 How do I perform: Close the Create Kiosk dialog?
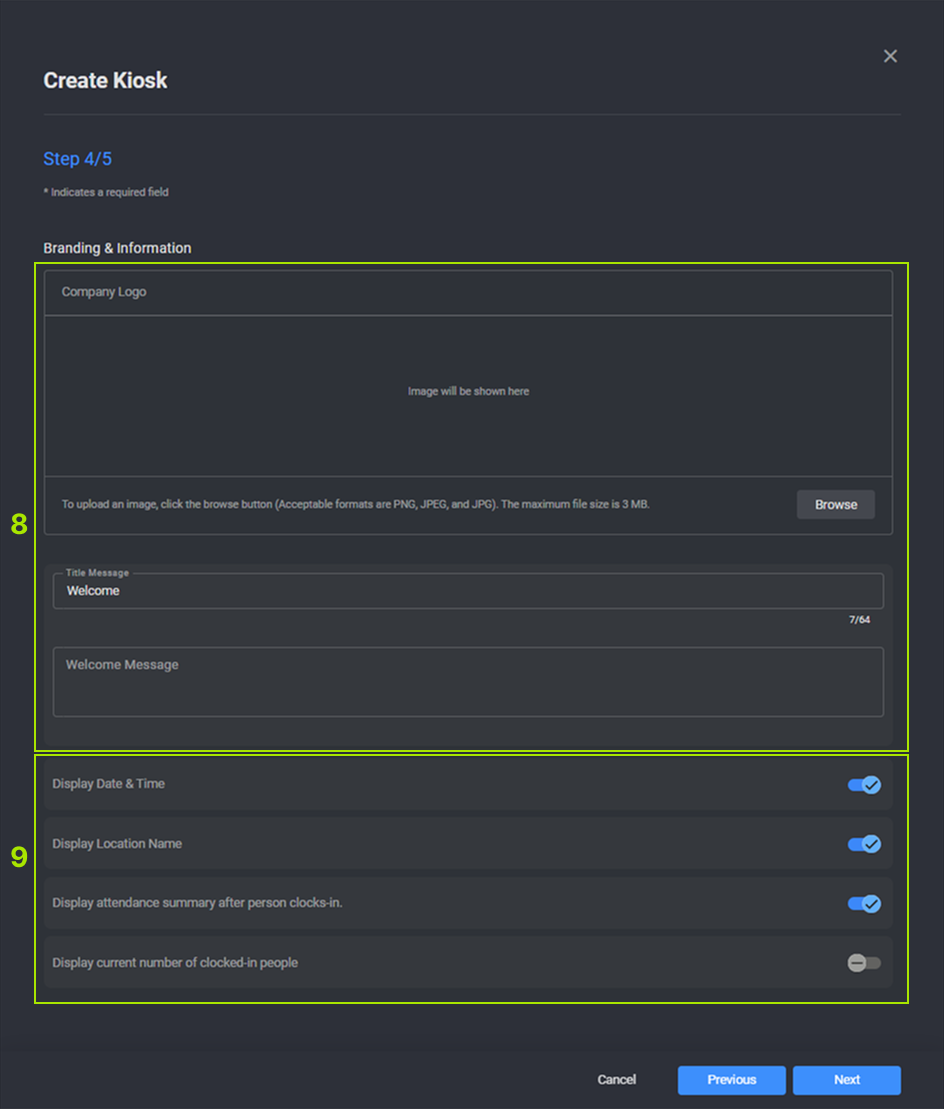(890, 56)
